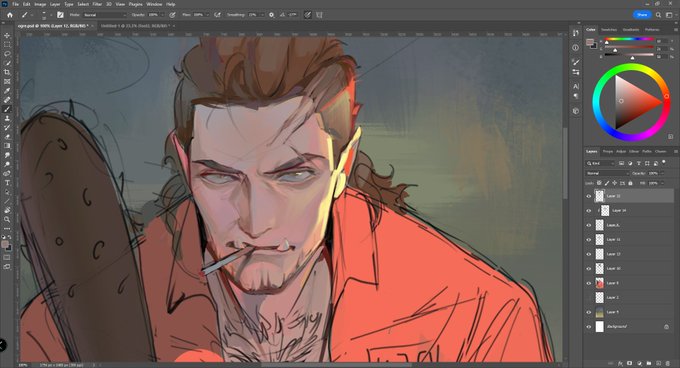Select the Hand tool
Viewport: 680px width, 368px height.
pos(7,210)
